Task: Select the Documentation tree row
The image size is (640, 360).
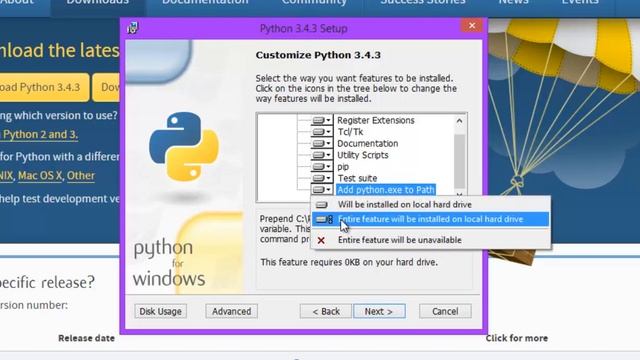Action: pyautogui.click(x=367, y=144)
